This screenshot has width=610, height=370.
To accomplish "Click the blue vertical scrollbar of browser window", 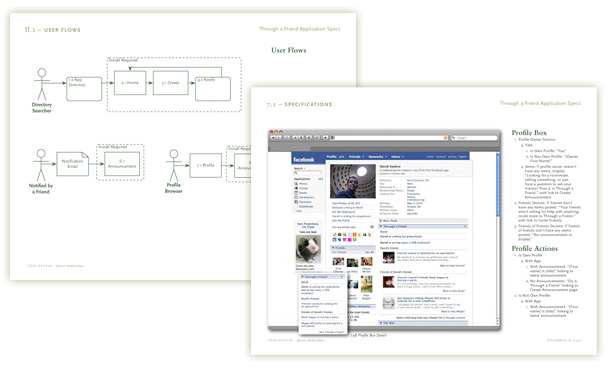I will point(498,185).
